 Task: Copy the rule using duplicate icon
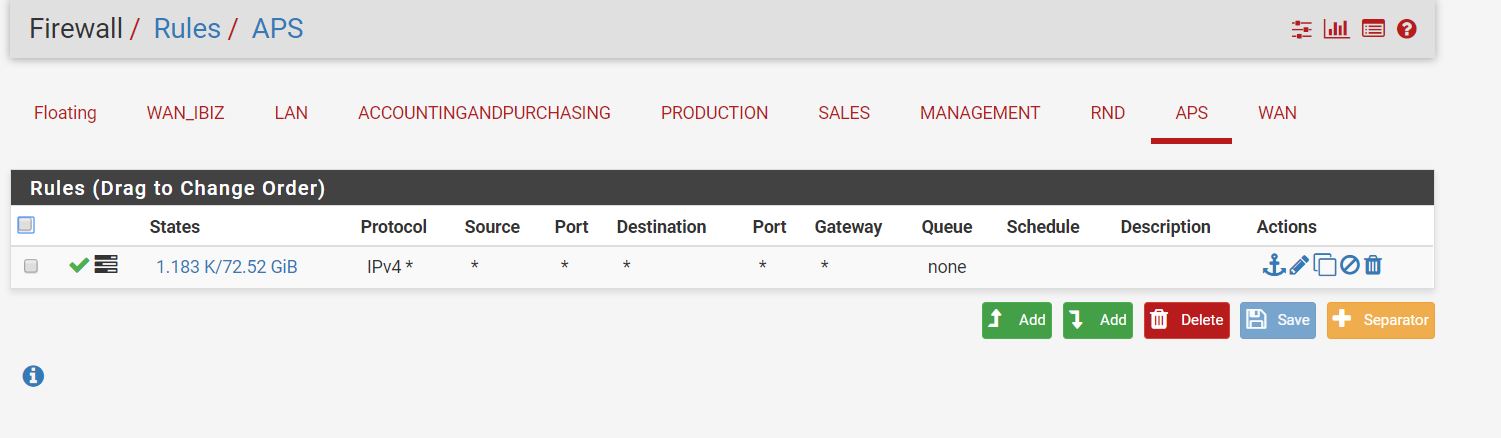pos(1324,266)
